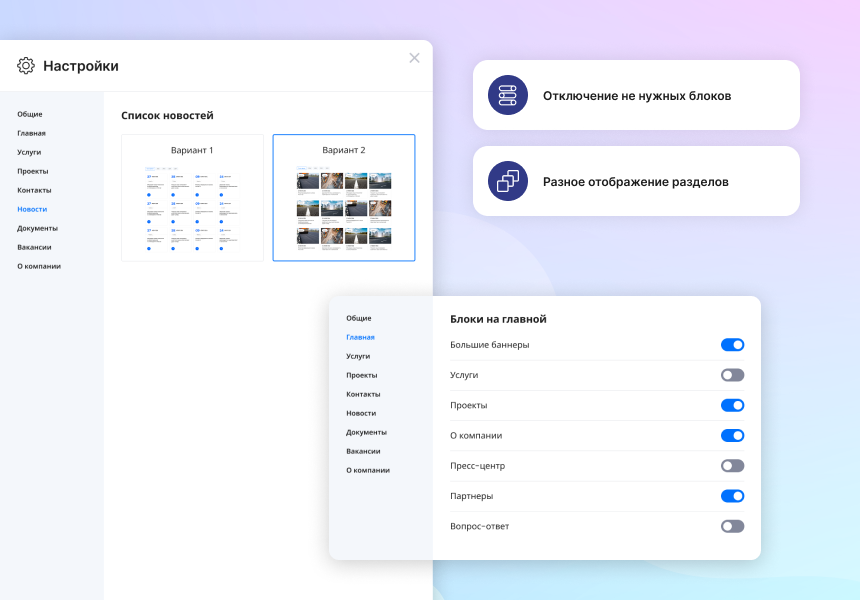Select Главная in the front panel menu

click(x=360, y=337)
